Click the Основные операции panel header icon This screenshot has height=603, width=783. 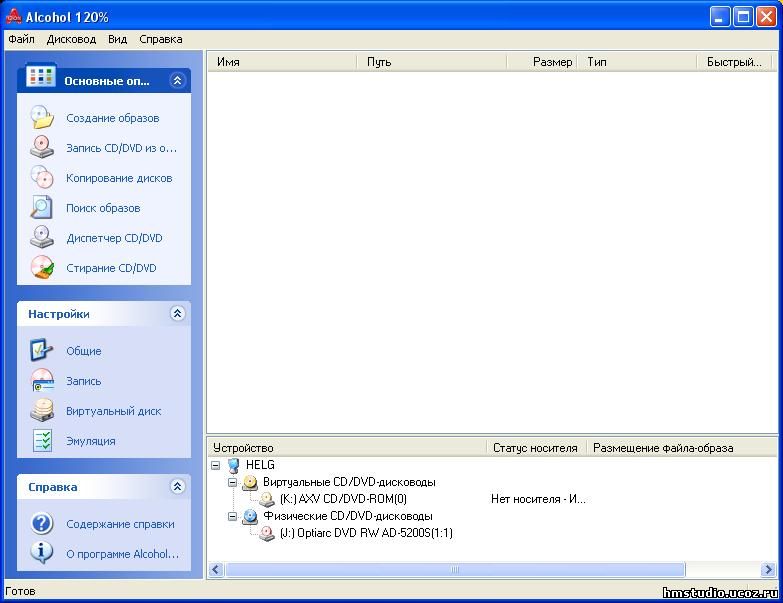(40, 77)
